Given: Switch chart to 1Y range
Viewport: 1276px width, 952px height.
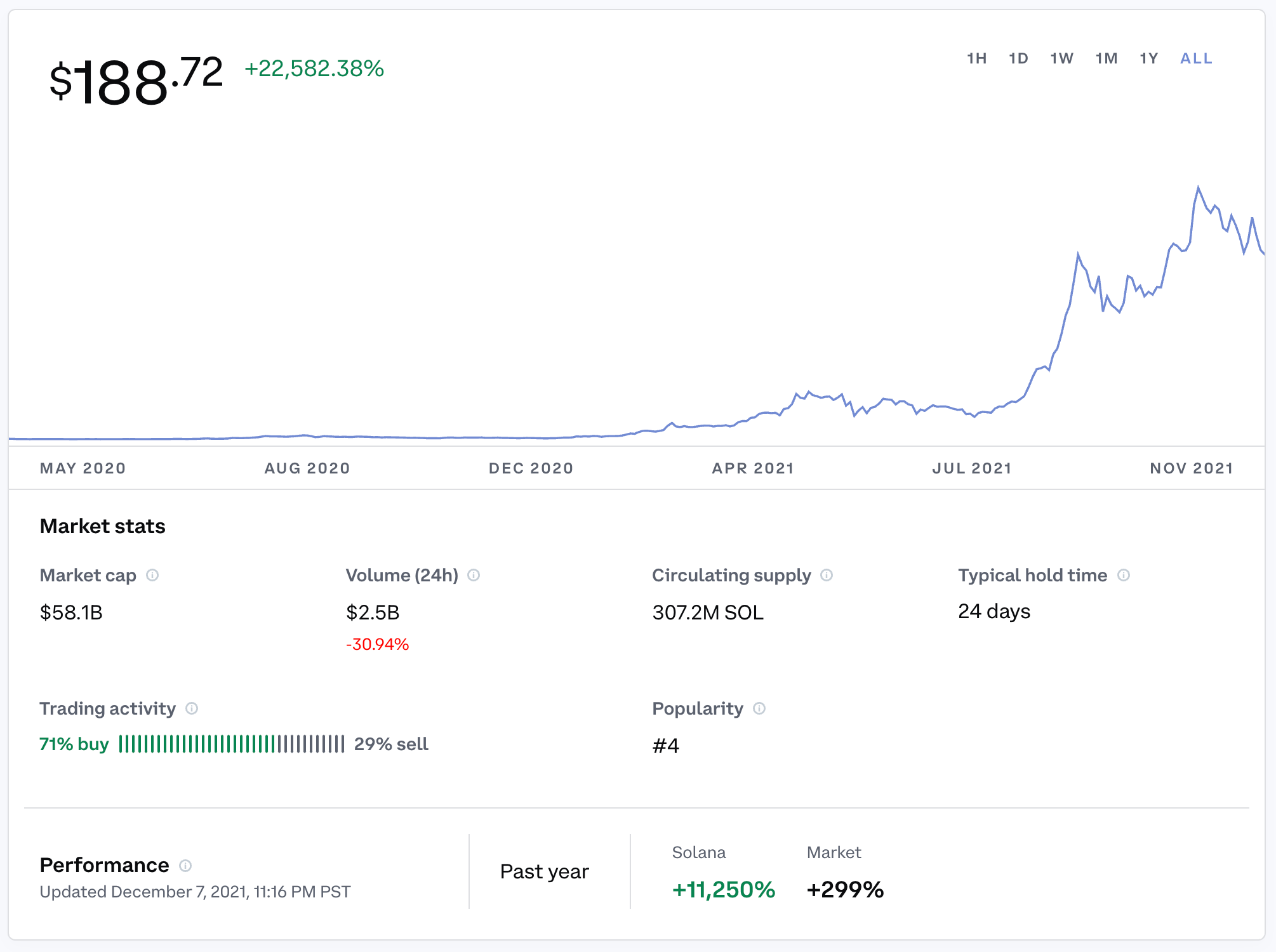Looking at the screenshot, I should pos(1149,58).
